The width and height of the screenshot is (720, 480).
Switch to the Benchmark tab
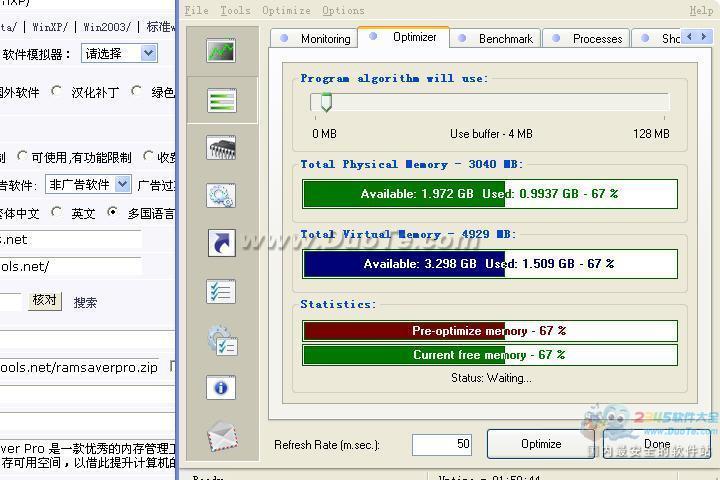pos(497,39)
